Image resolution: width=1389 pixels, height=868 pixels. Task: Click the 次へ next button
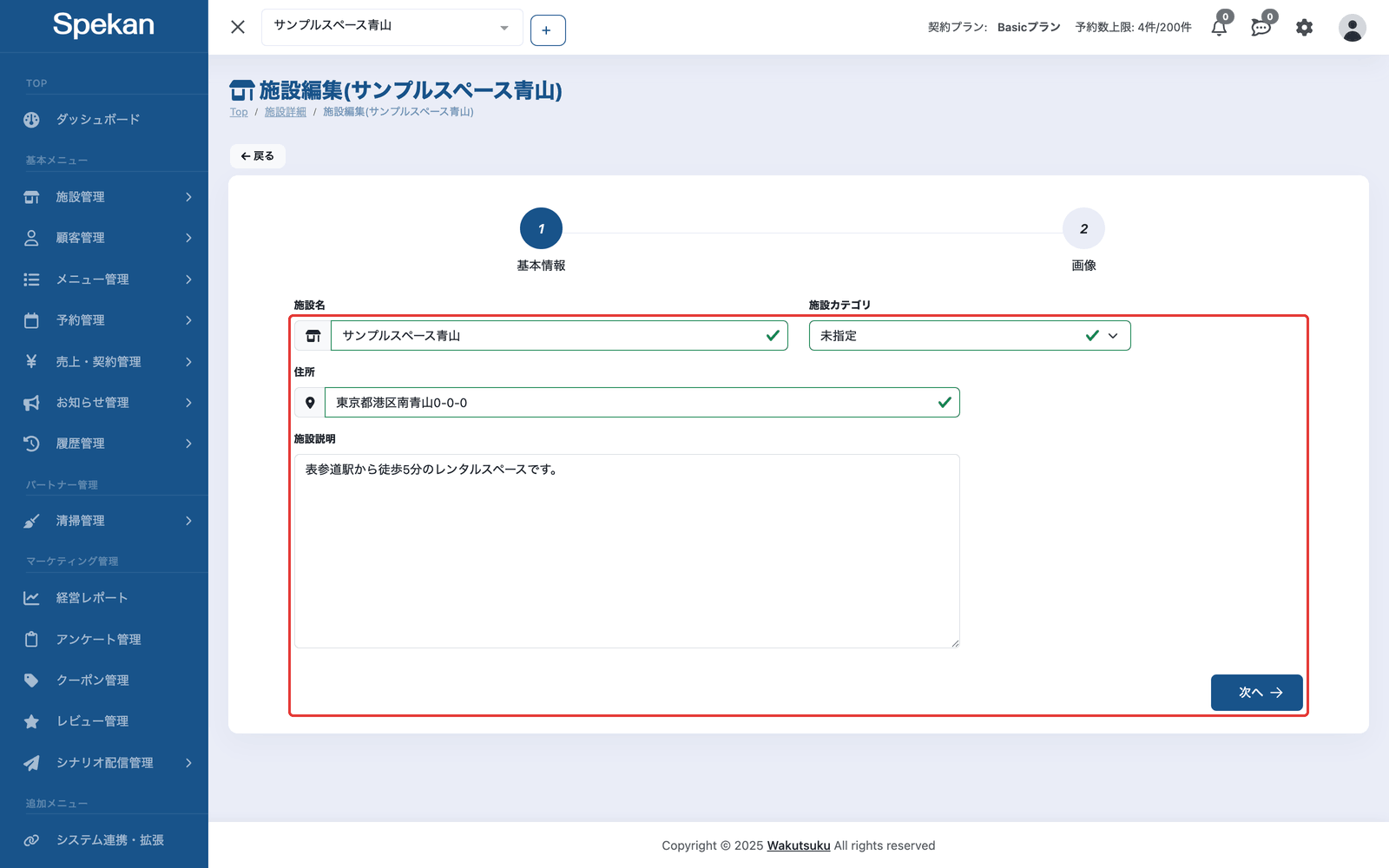click(x=1256, y=693)
